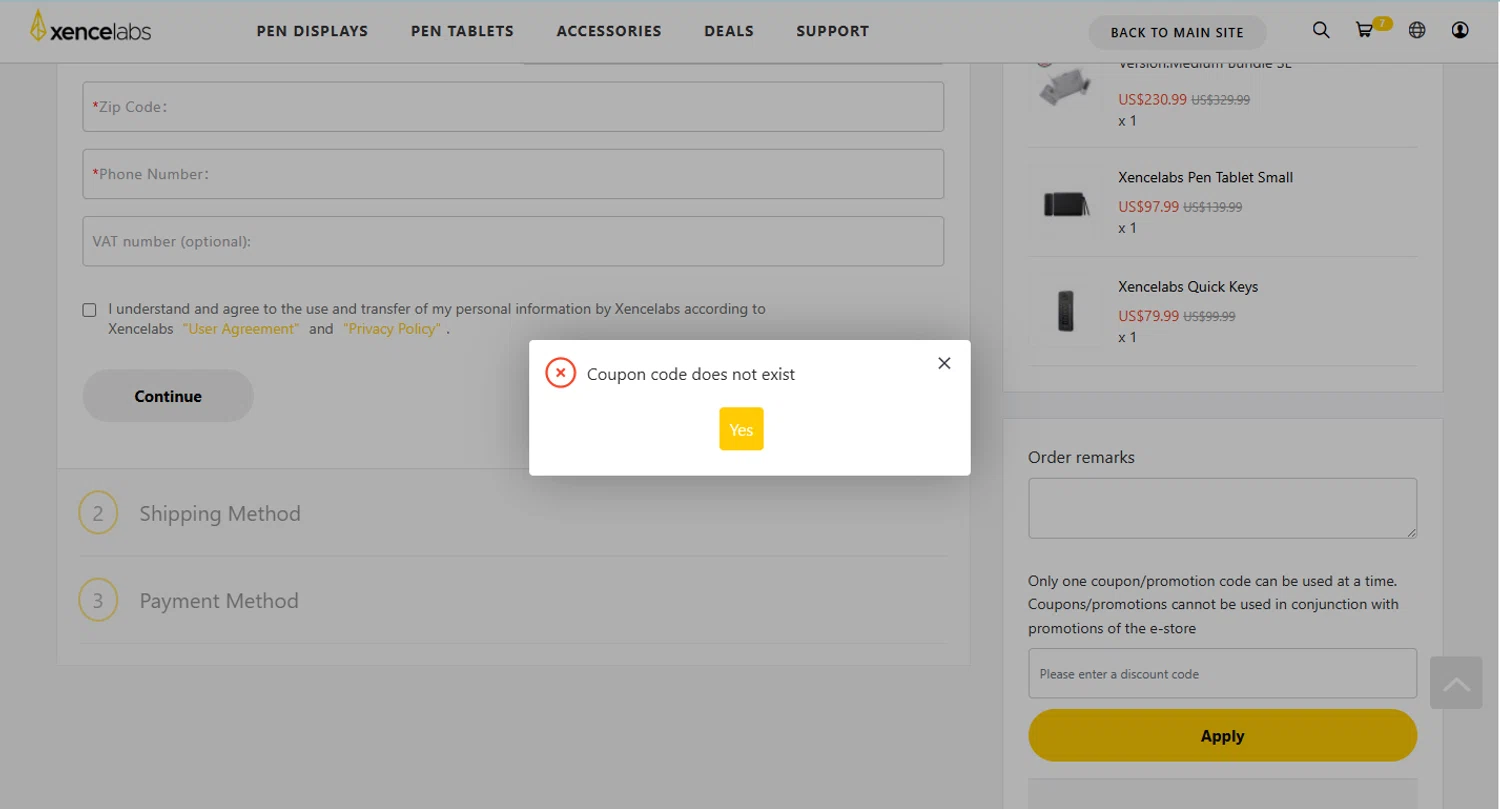
Task: Confirm the dialog with Yes button
Action: tap(741, 429)
